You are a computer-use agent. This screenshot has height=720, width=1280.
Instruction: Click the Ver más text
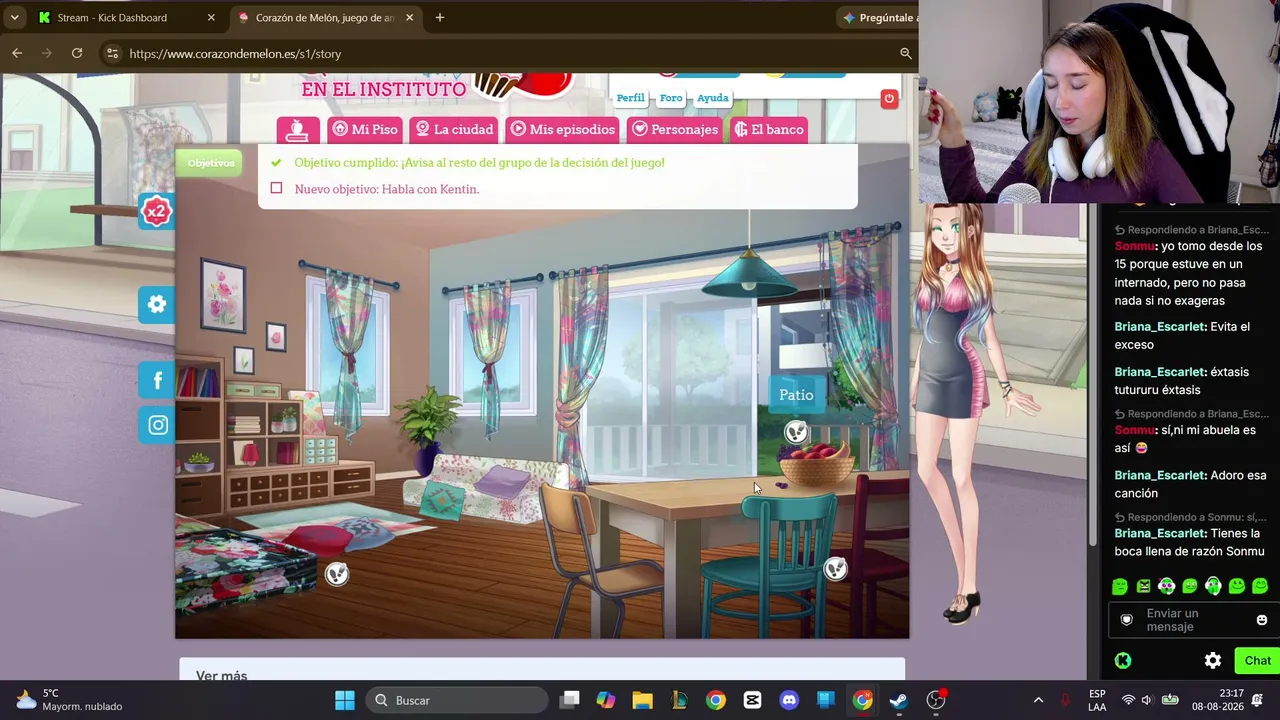point(221,676)
